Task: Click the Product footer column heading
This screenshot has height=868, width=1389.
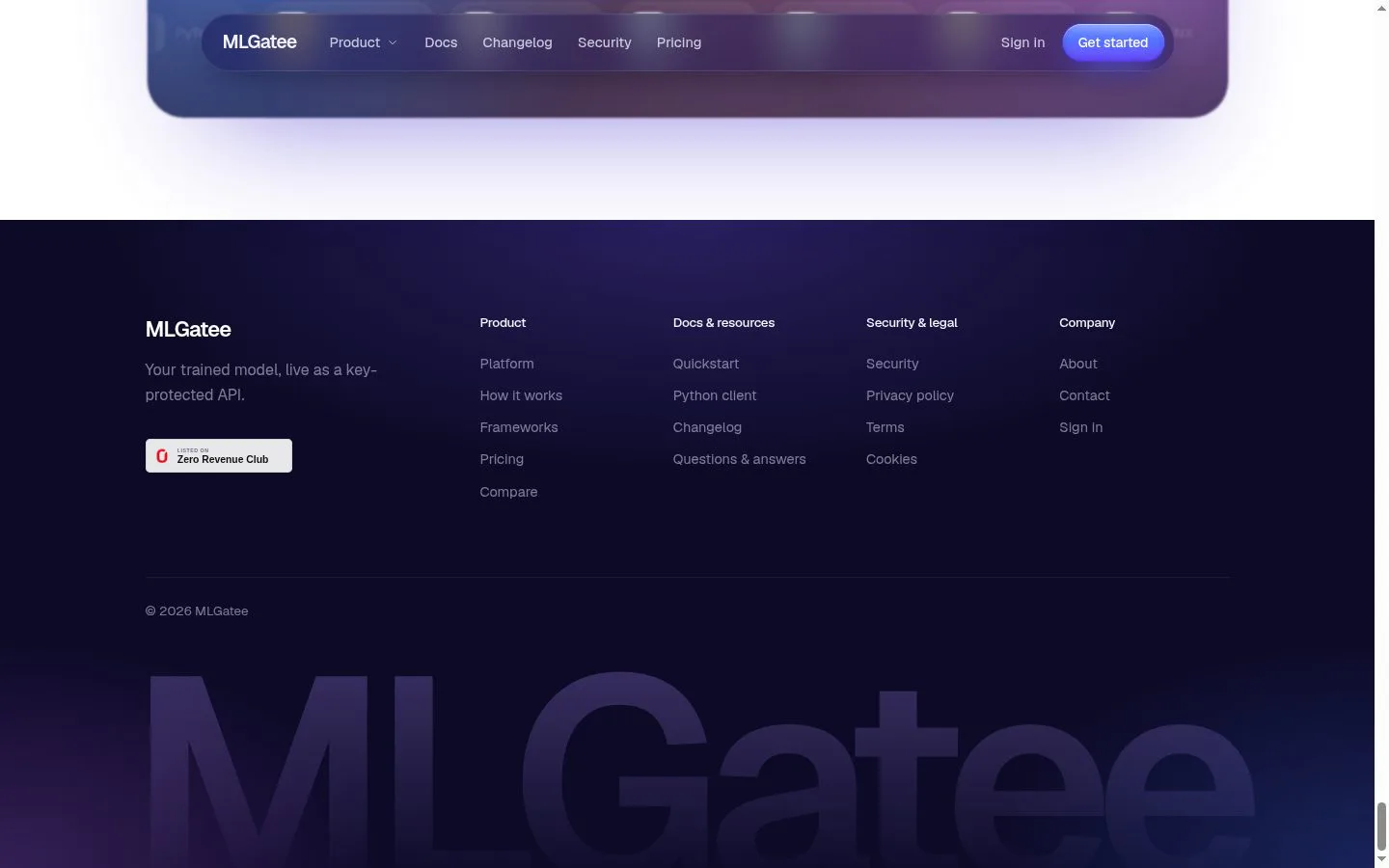Action: pyautogui.click(x=503, y=323)
